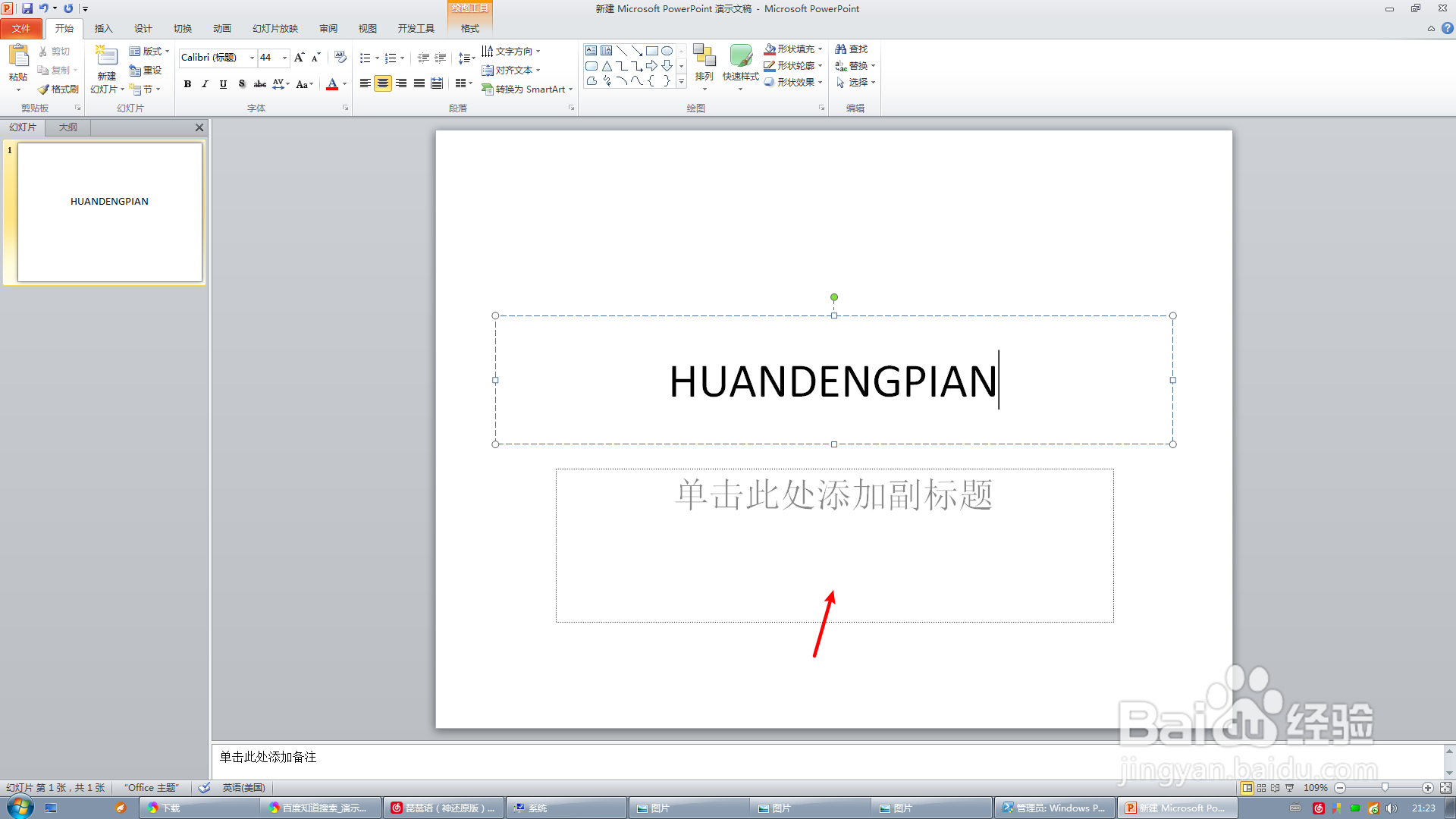Select slide 1 thumbnail in the panel
The image size is (1456, 819).
[110, 212]
